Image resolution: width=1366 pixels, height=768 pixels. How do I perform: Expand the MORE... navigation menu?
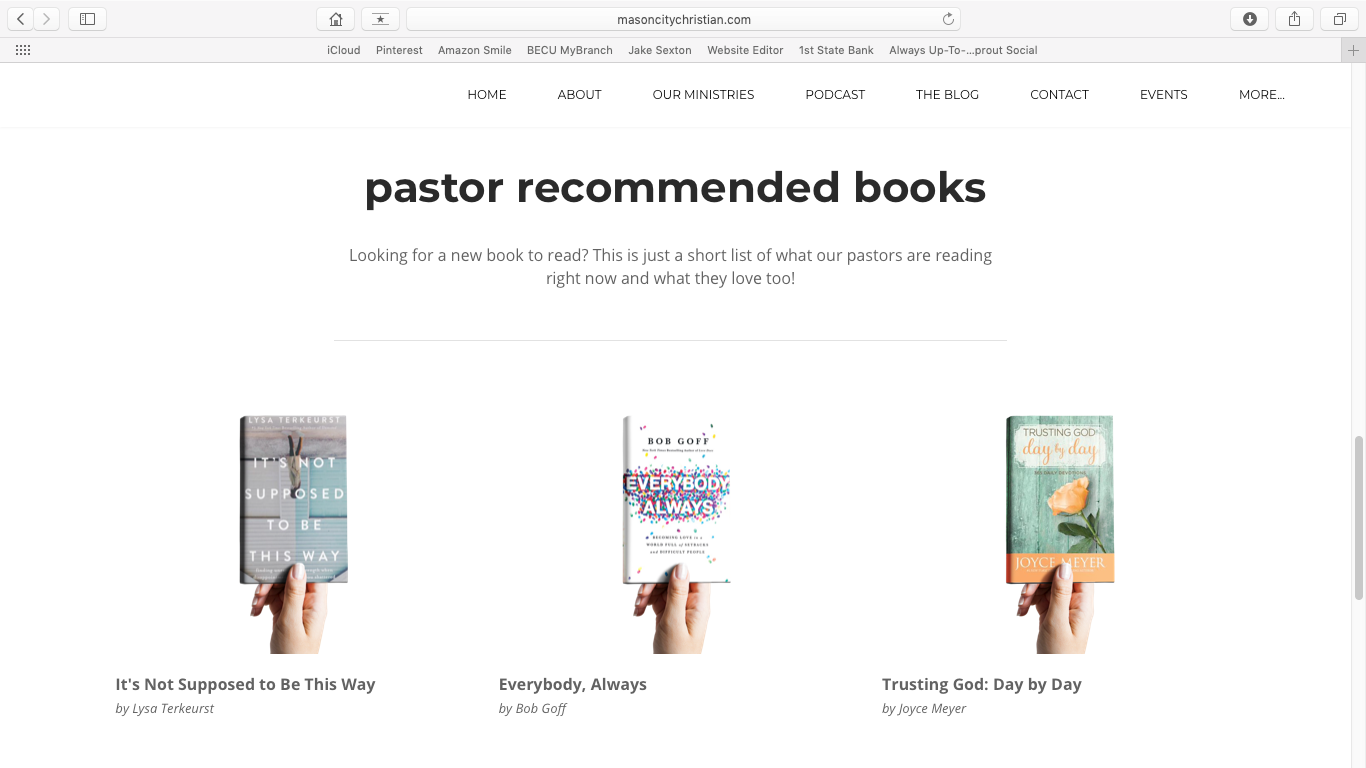(x=1261, y=95)
